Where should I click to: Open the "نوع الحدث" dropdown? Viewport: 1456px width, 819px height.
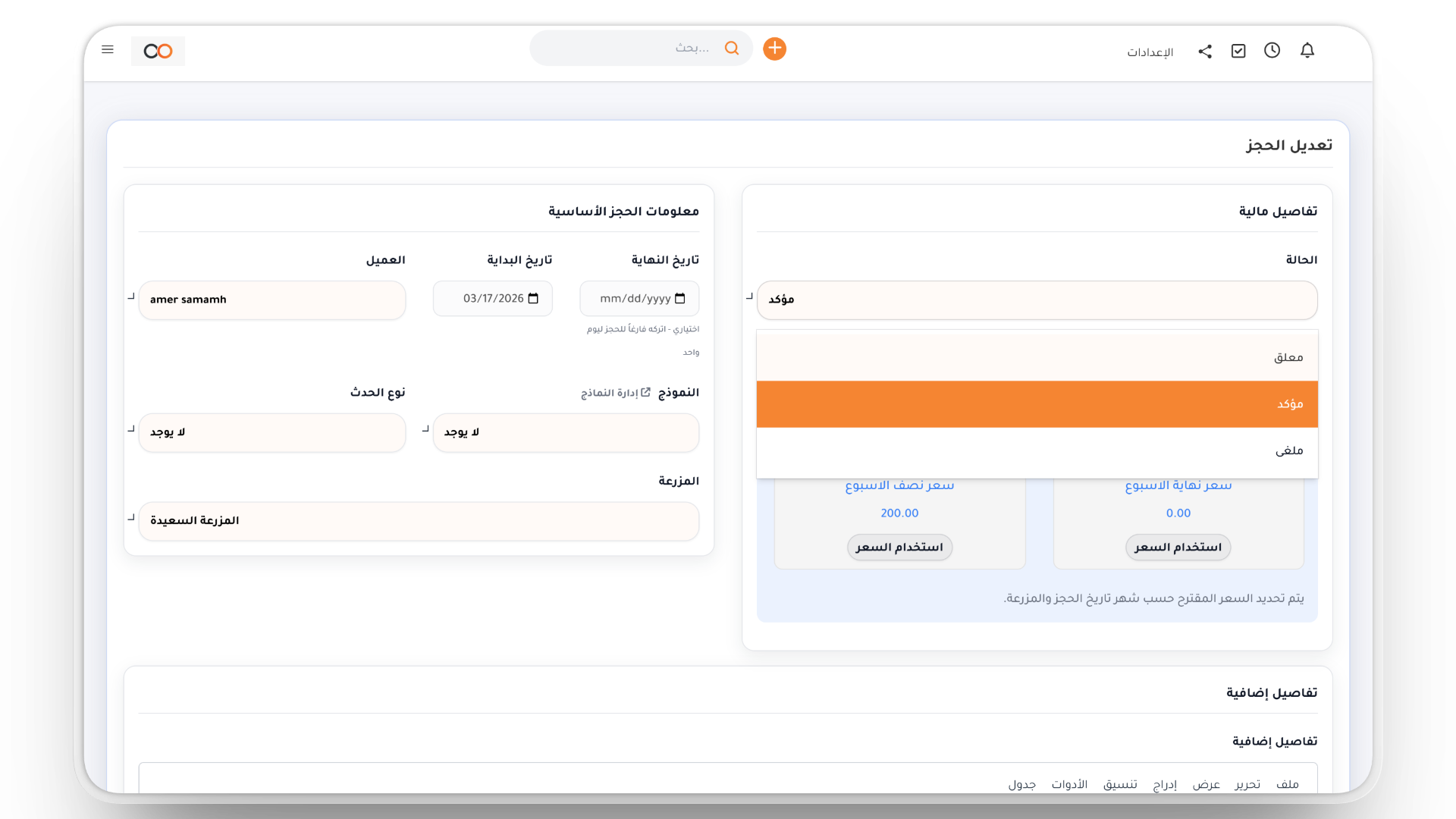point(271,432)
